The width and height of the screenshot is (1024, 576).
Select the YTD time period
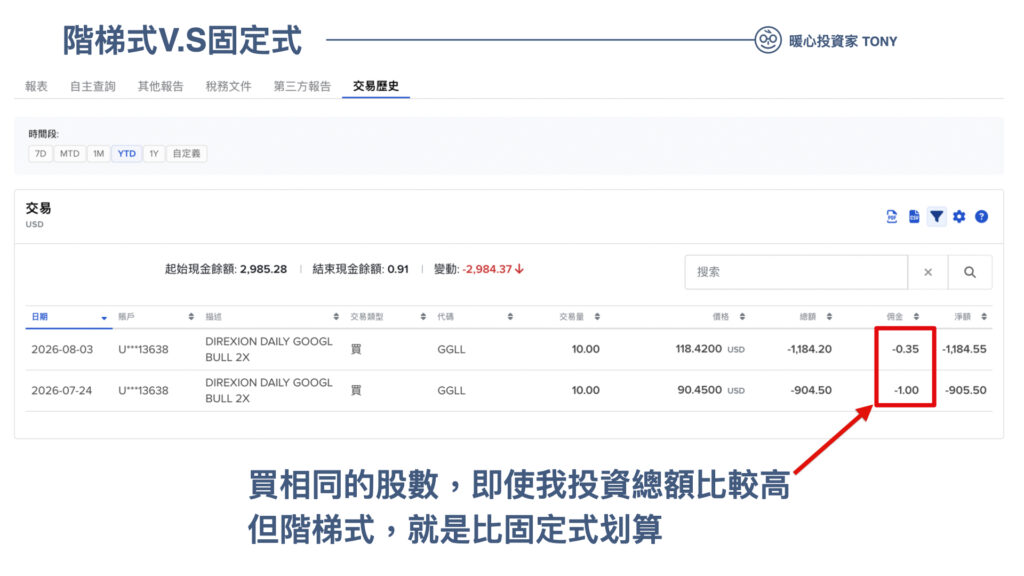[x=127, y=153]
